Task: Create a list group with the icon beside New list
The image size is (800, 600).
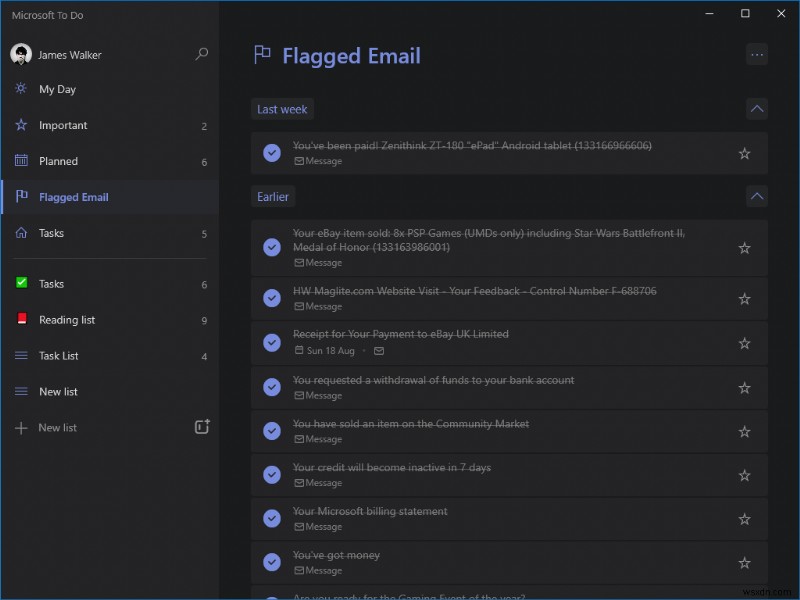Action: tap(202, 426)
